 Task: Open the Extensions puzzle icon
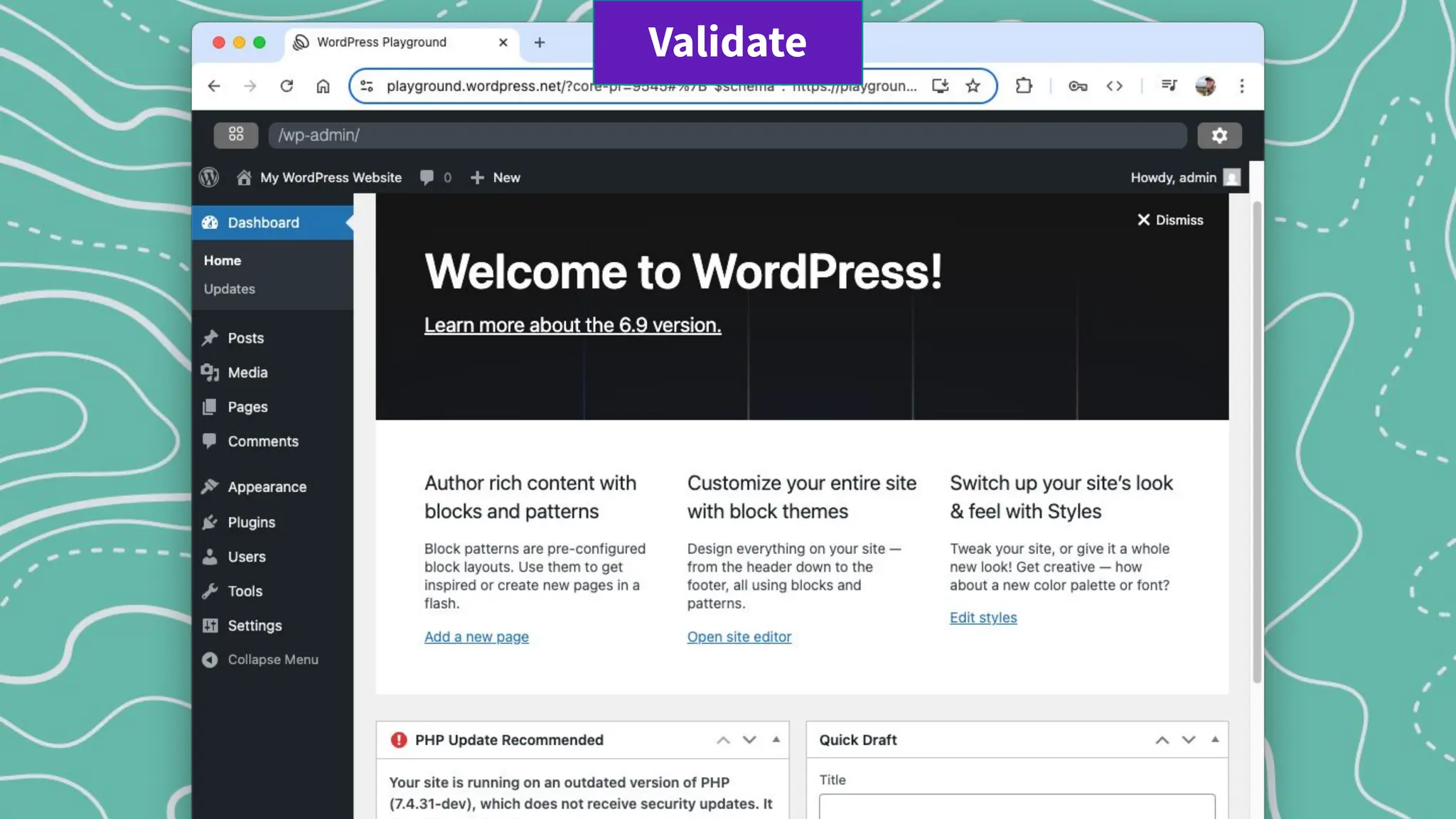click(1024, 86)
